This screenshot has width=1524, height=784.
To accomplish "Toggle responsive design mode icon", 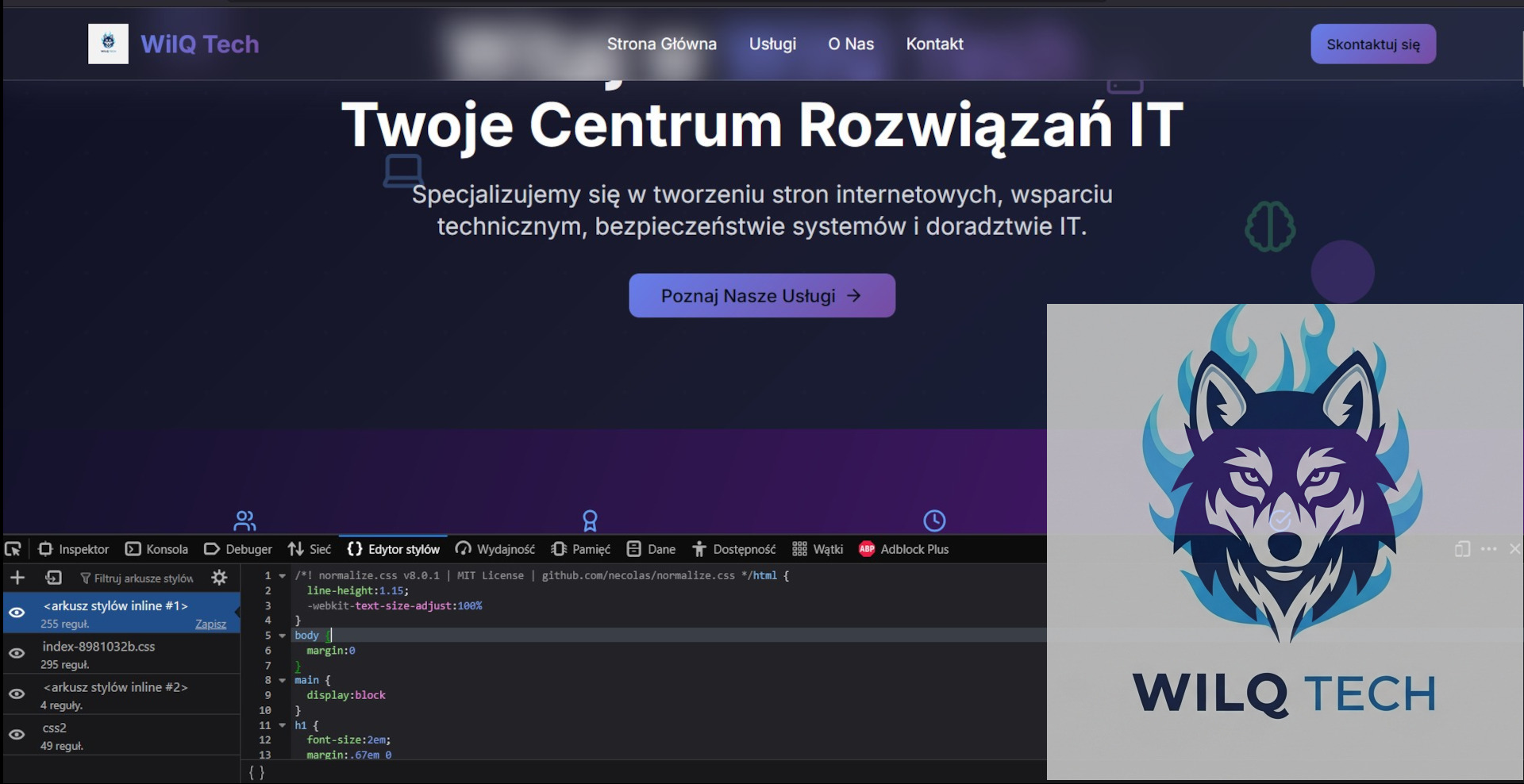I will (1462, 549).
